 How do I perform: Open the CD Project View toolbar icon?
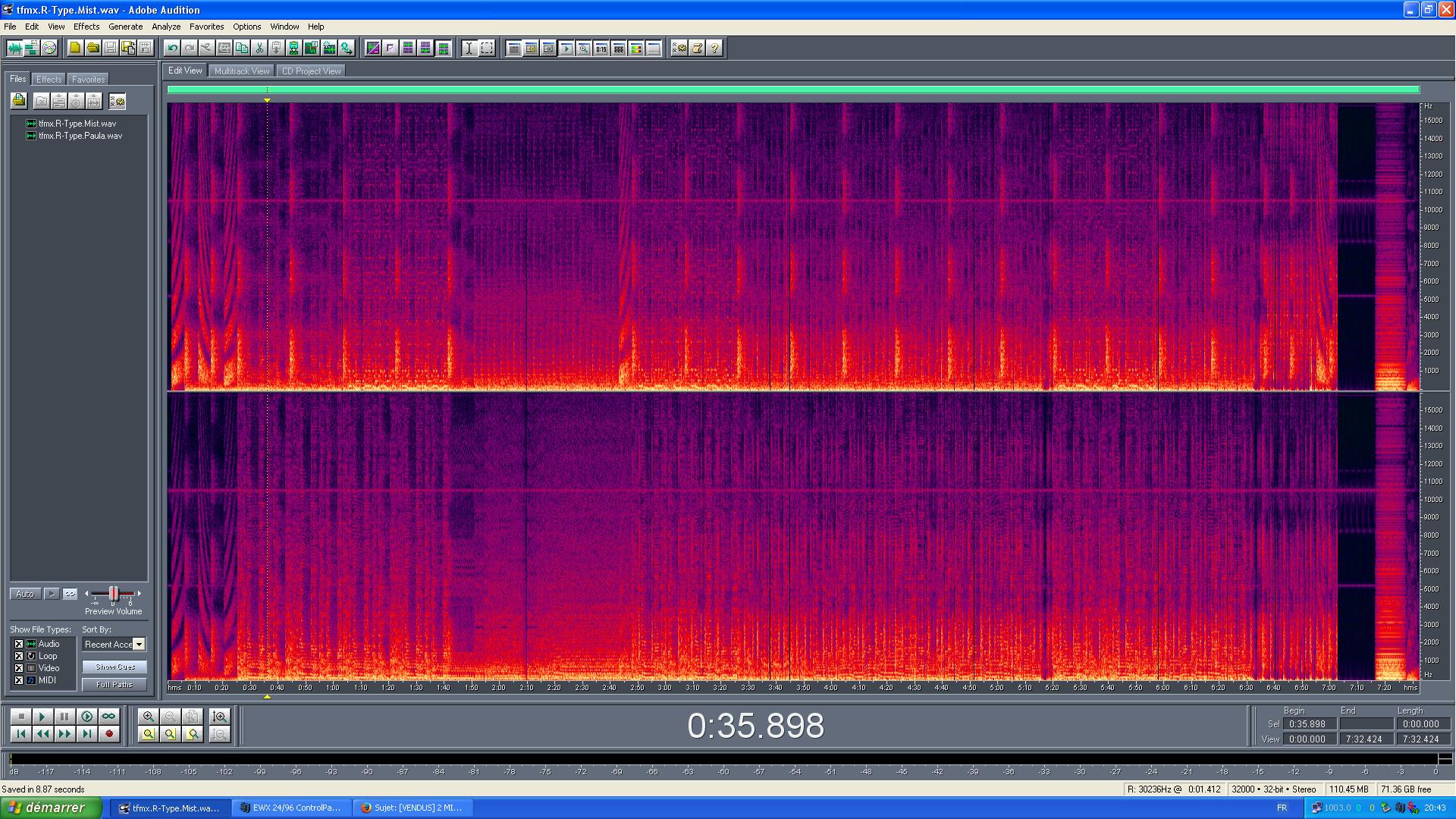pyautogui.click(x=49, y=48)
